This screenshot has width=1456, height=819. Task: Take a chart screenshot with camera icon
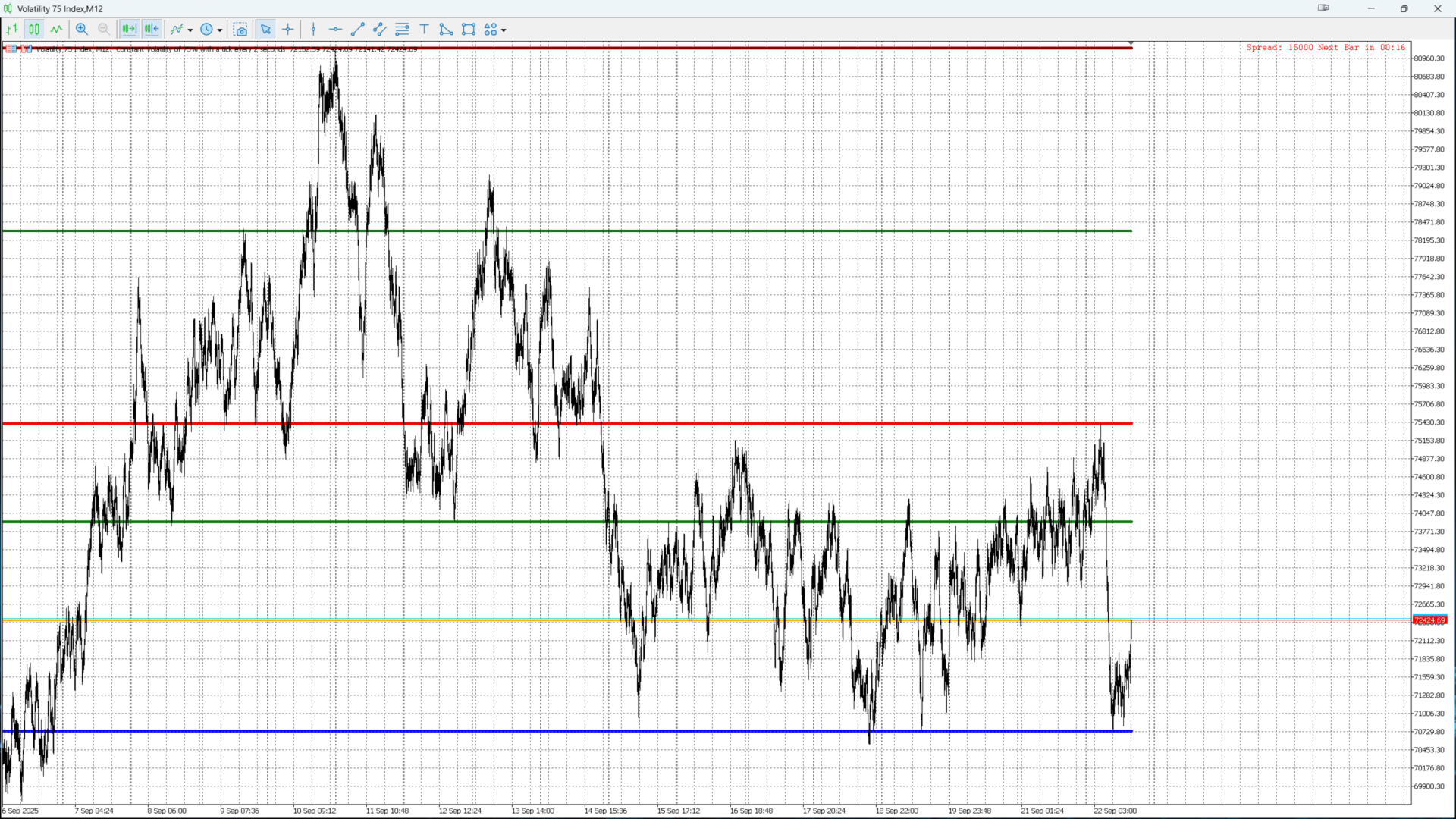[240, 30]
